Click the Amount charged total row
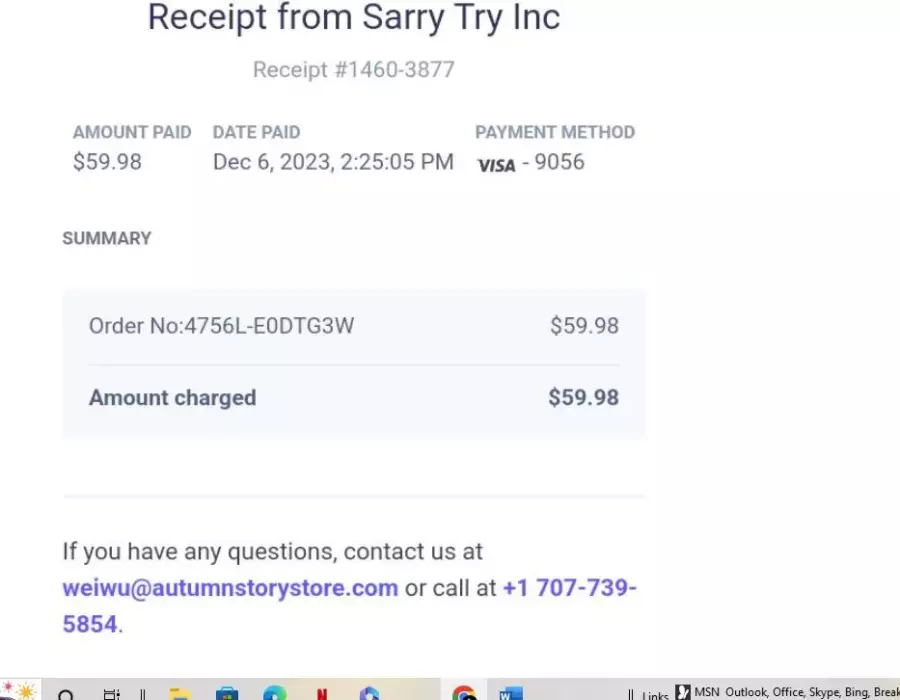The image size is (900, 700). (354, 398)
